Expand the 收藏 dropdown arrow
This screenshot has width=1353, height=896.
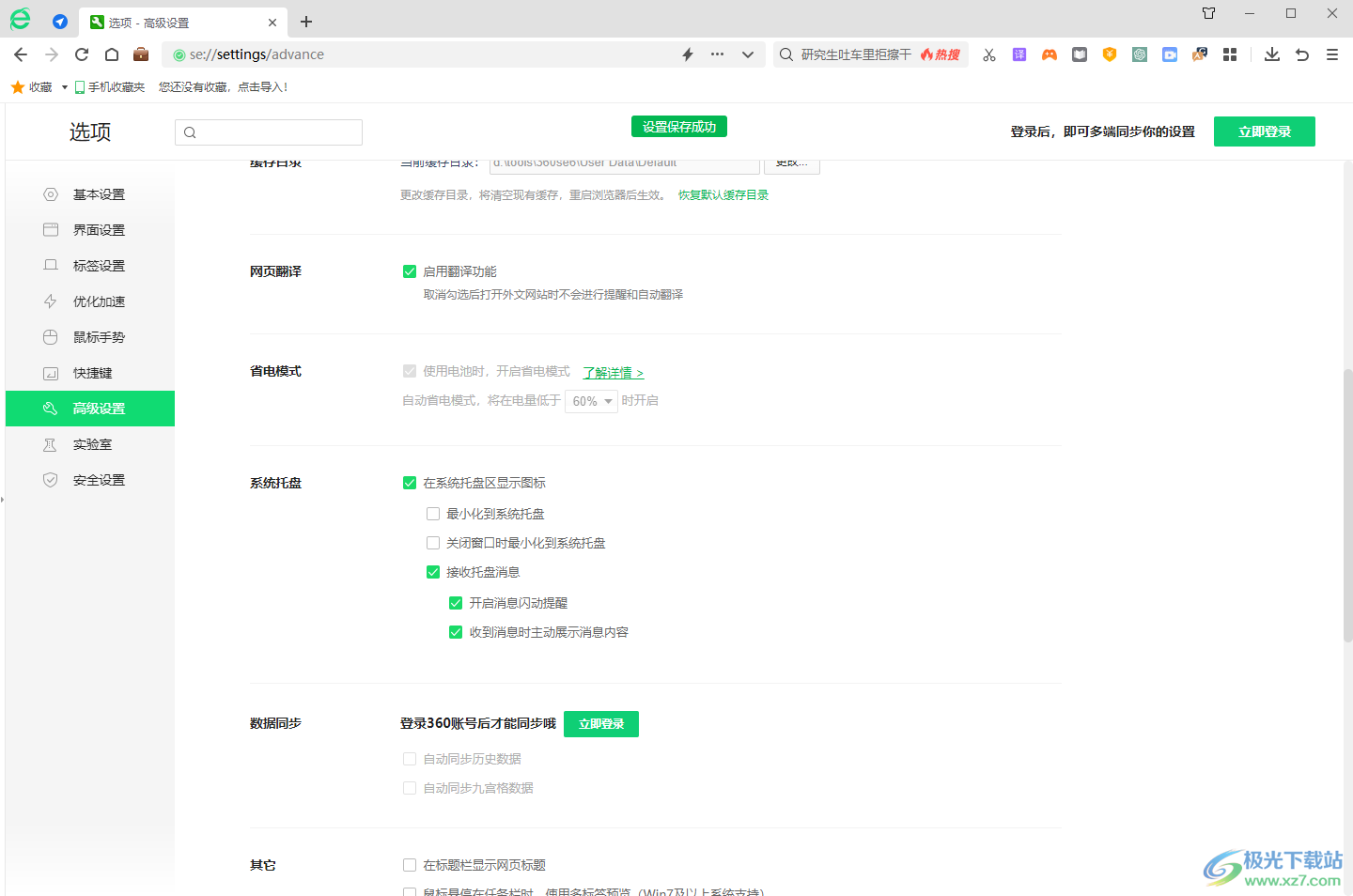(x=64, y=87)
